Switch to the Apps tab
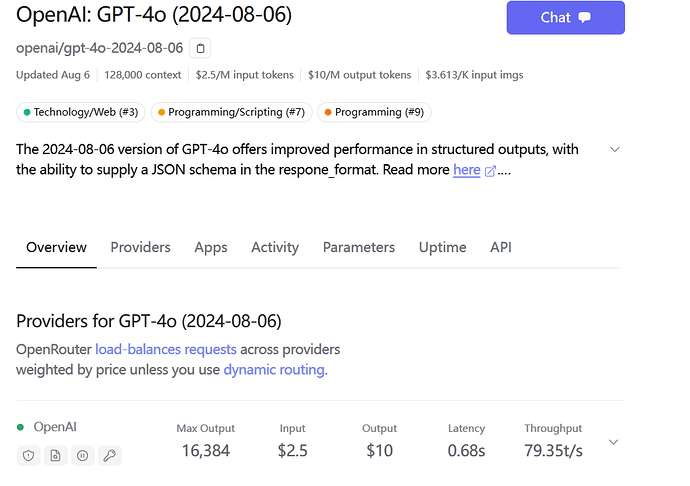 click(x=211, y=247)
